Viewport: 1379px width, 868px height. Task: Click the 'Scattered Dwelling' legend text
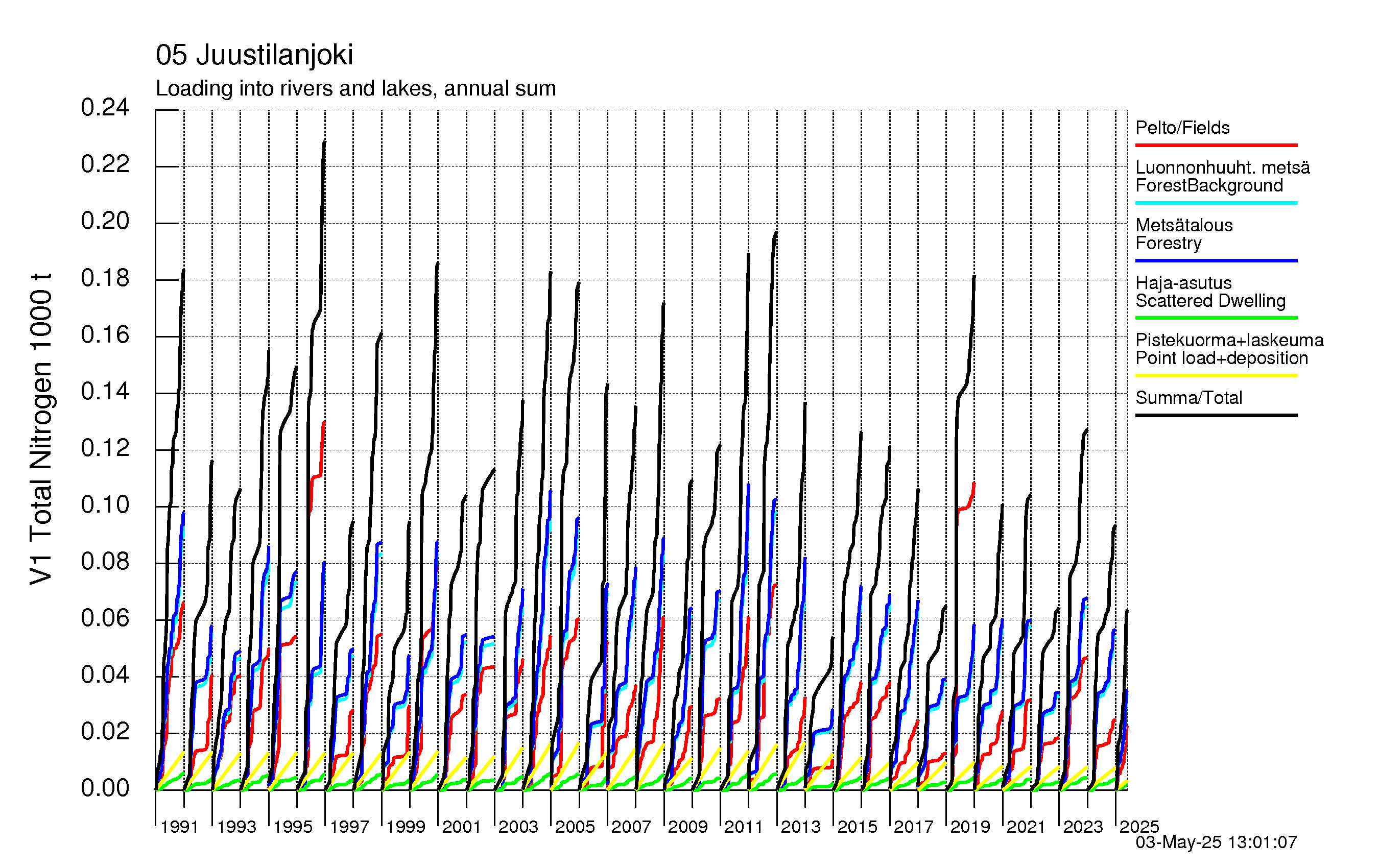click(1210, 301)
